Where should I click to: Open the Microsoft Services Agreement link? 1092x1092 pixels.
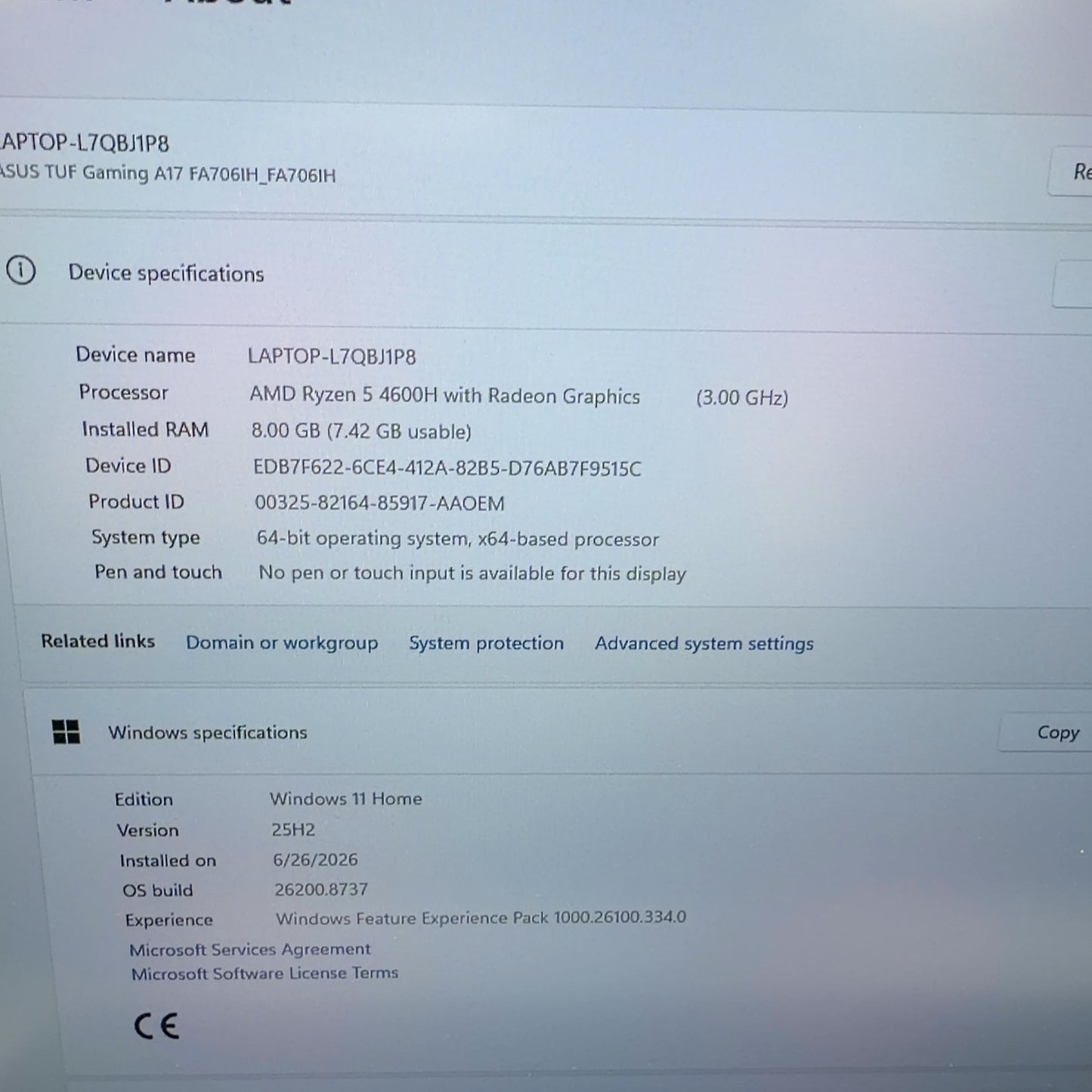(250, 949)
